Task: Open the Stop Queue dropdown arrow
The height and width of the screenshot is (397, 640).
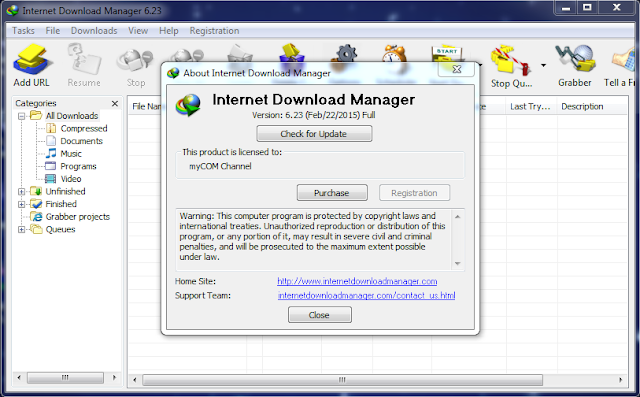Action: [543, 65]
